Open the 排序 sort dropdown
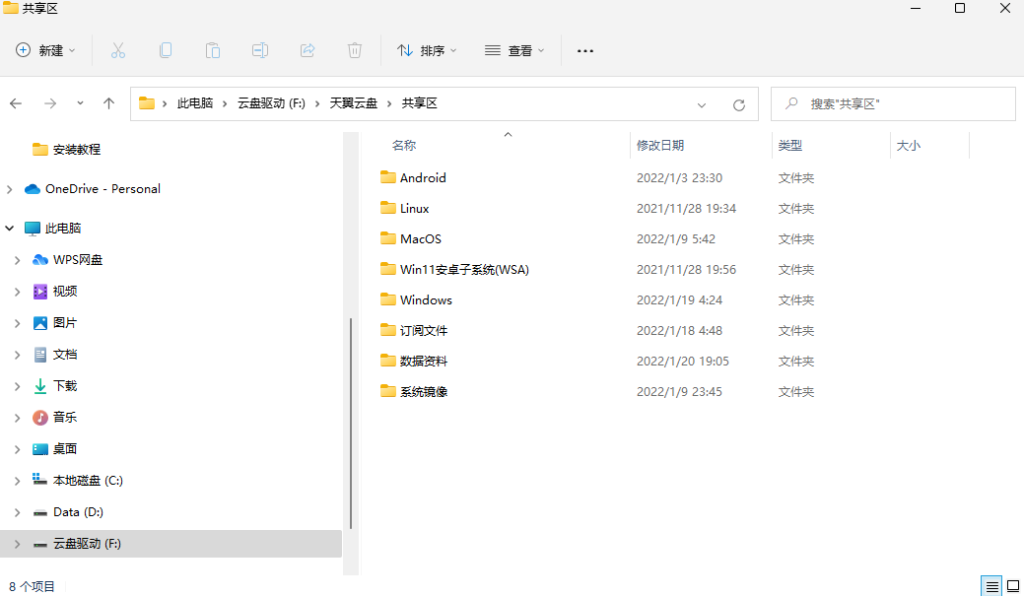The height and width of the screenshot is (596, 1024). point(427,50)
